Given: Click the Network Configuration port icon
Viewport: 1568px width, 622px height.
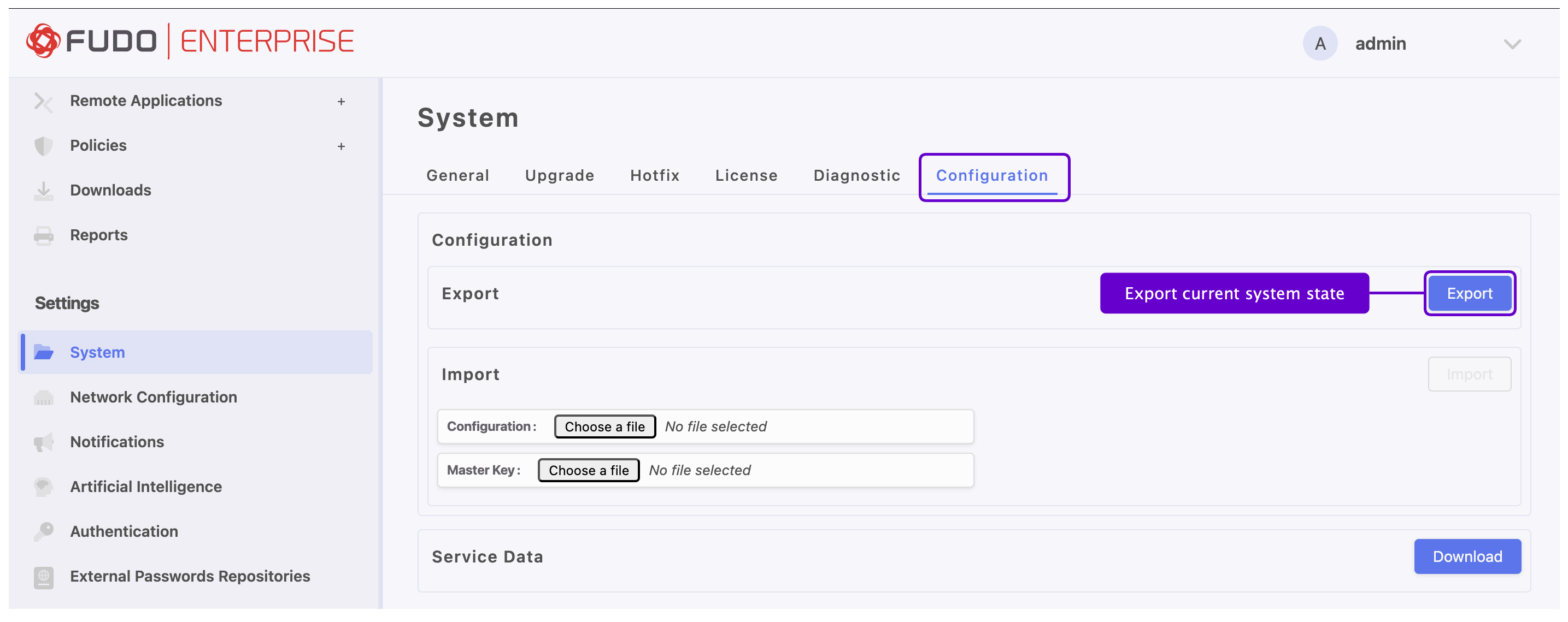Looking at the screenshot, I should (x=43, y=398).
